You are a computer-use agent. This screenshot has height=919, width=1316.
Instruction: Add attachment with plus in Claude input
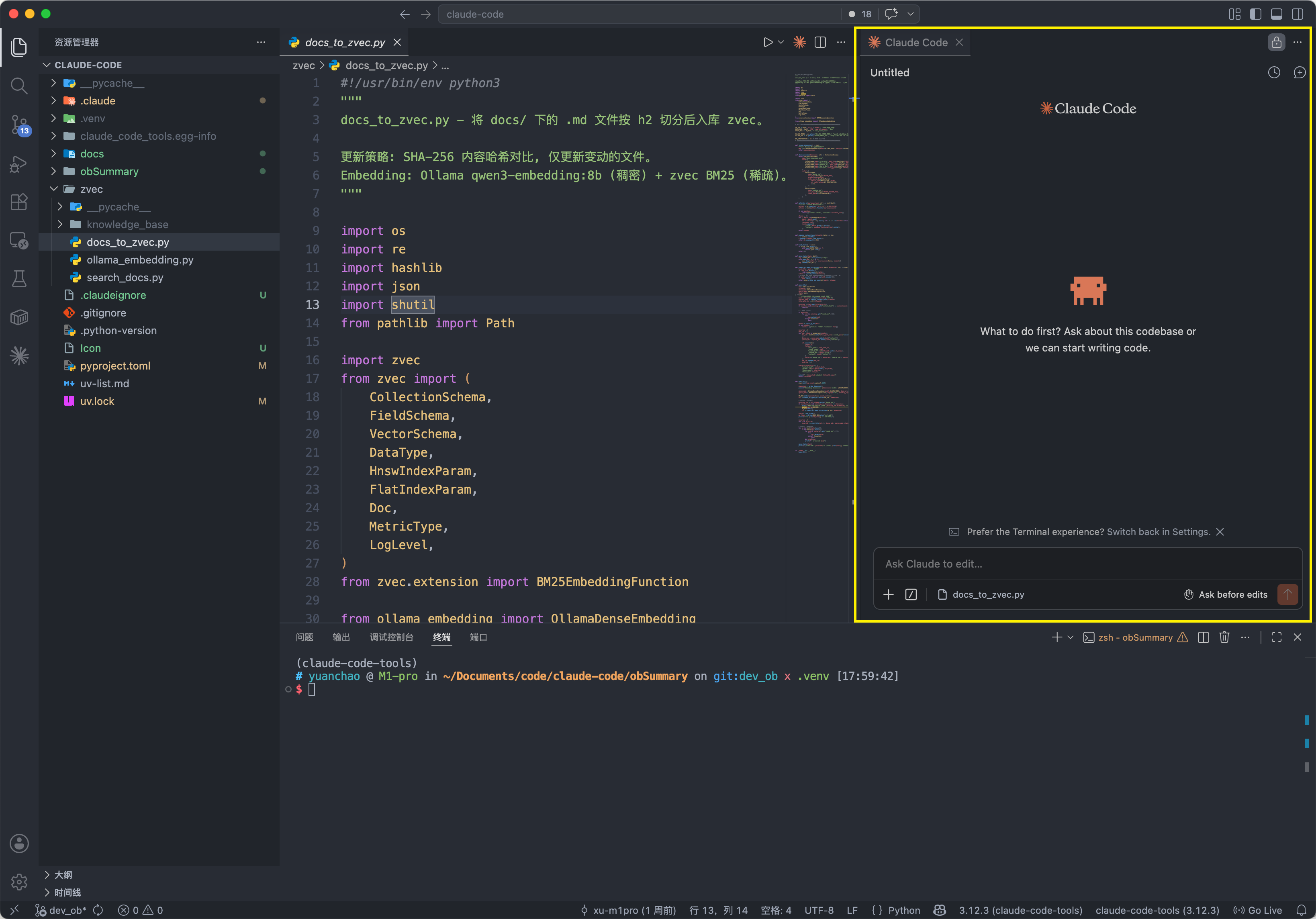[x=889, y=595]
